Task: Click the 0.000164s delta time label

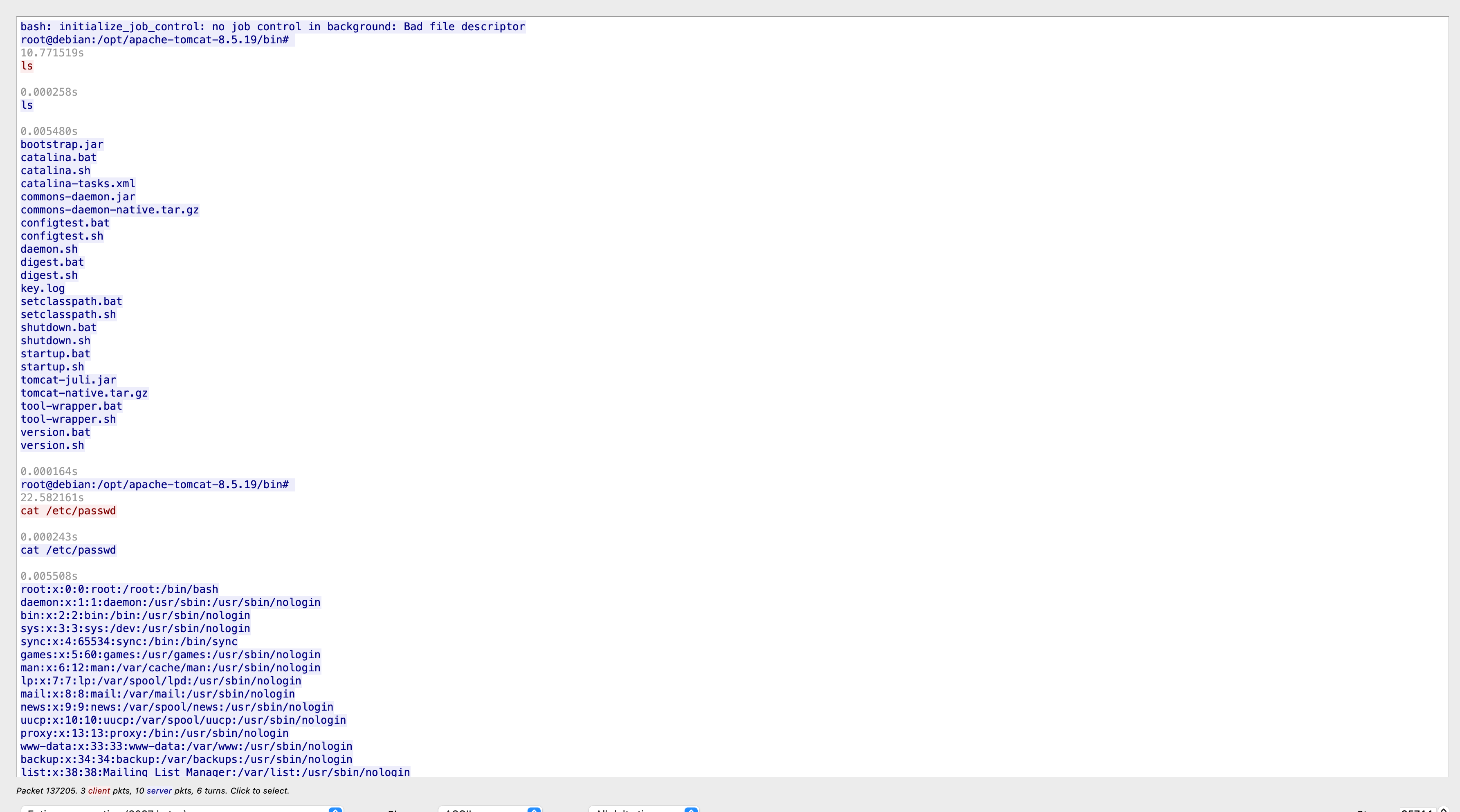Action: 49,471
